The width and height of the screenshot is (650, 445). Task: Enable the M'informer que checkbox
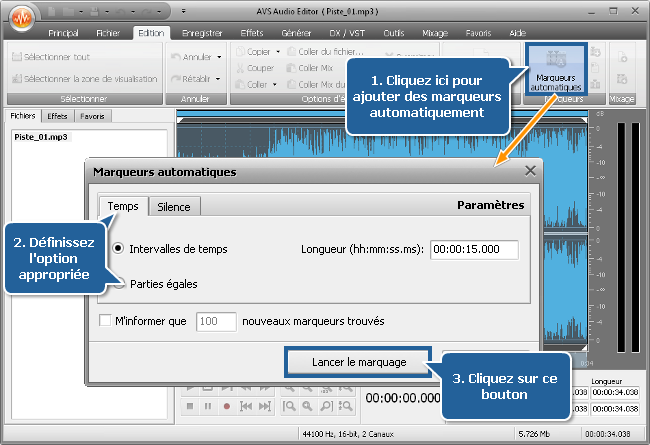click(x=106, y=321)
